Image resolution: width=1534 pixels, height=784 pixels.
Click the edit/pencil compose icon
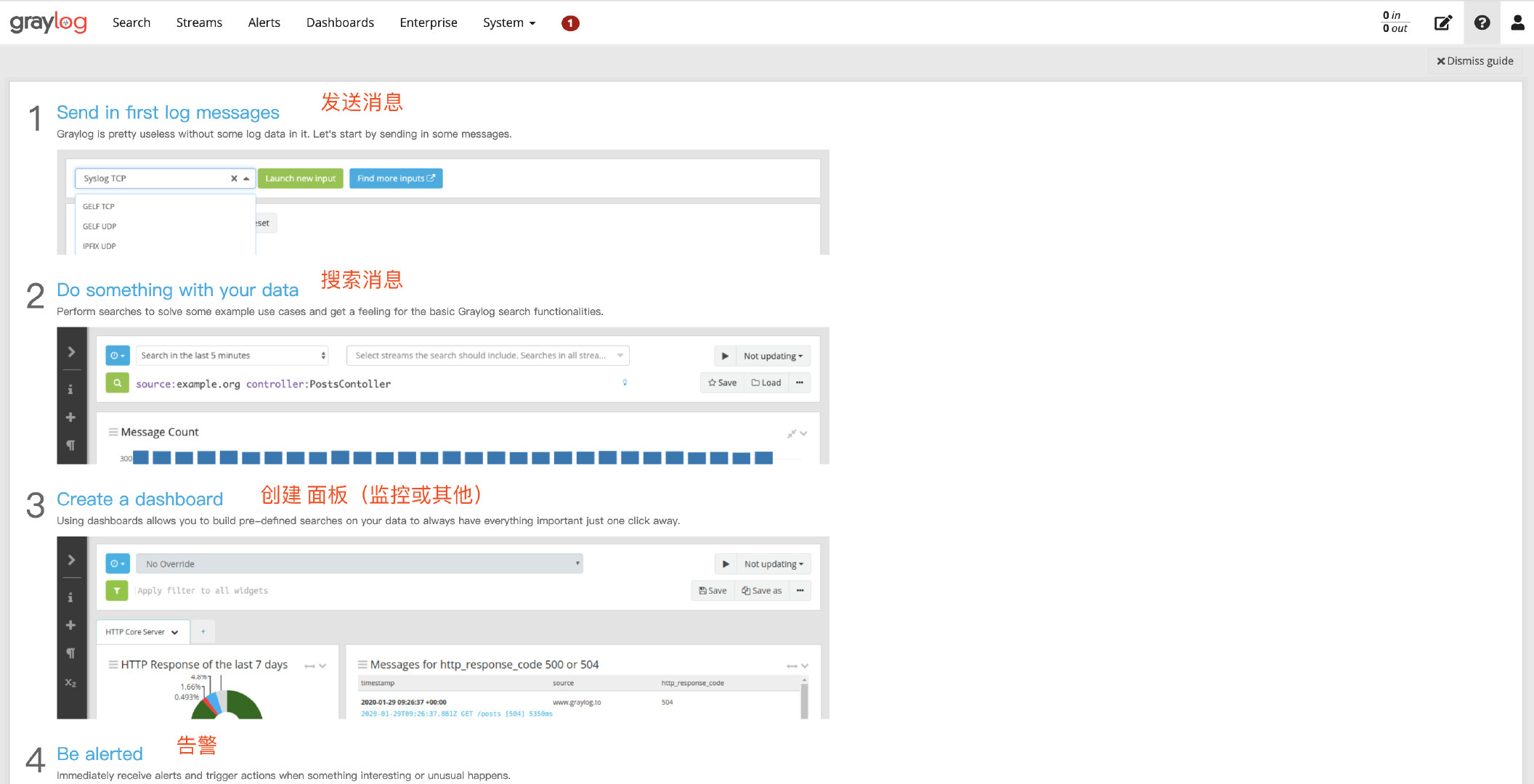(x=1442, y=23)
